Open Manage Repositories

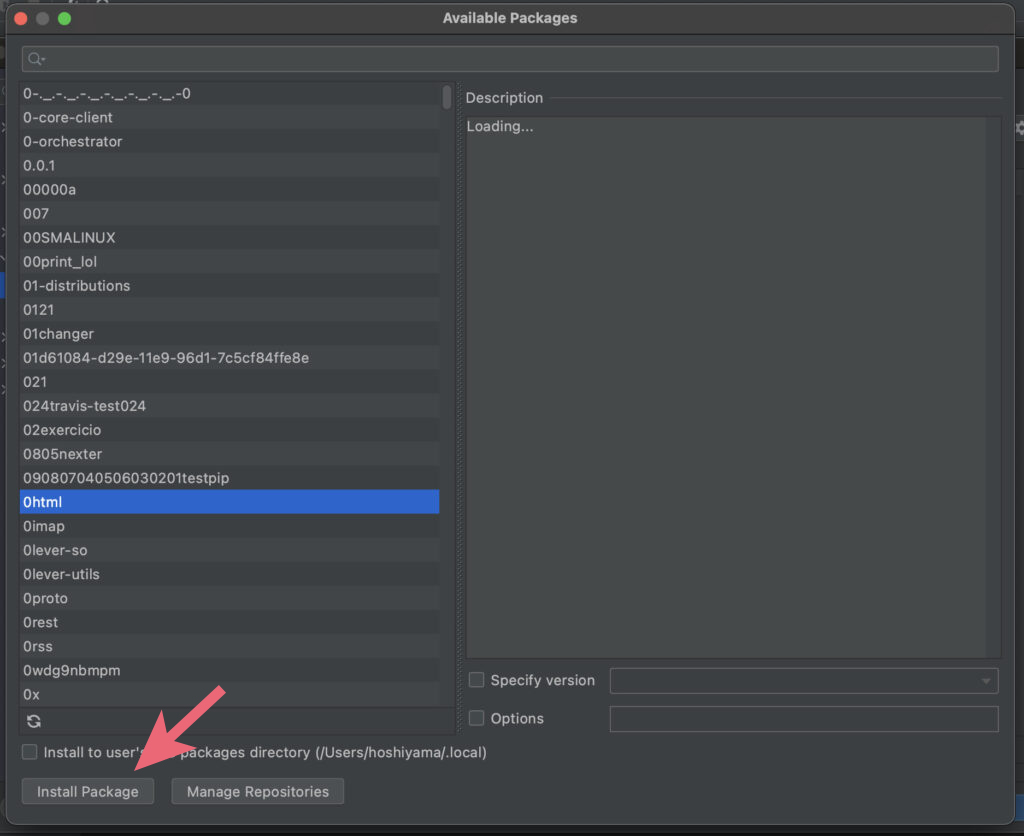257,791
